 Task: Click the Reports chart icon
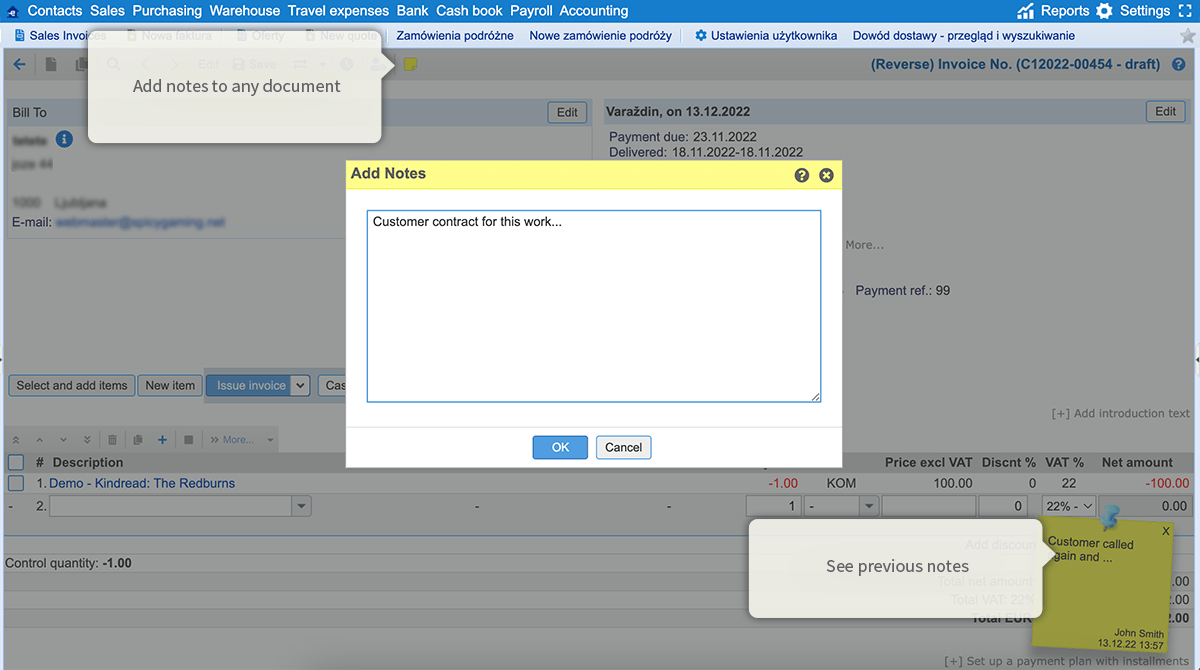pyautogui.click(x=1026, y=11)
